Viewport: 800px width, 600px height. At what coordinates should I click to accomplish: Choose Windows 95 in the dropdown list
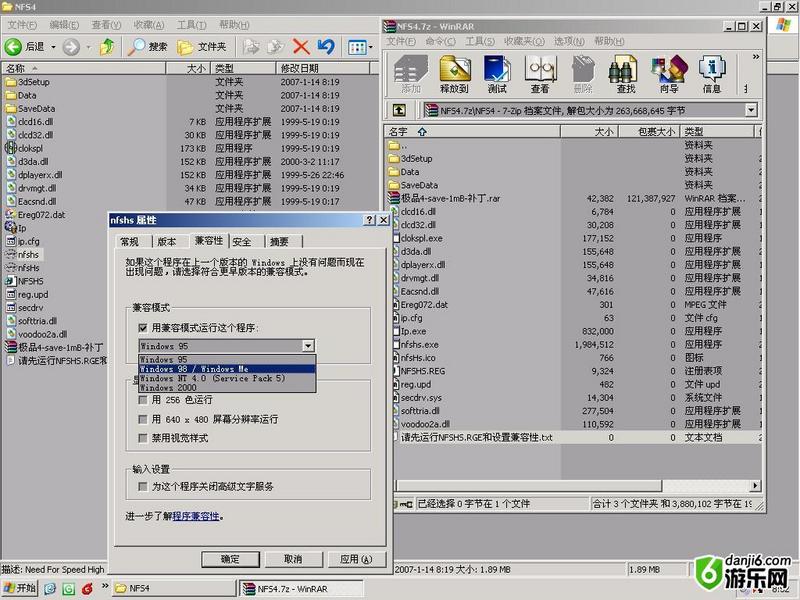coord(227,360)
